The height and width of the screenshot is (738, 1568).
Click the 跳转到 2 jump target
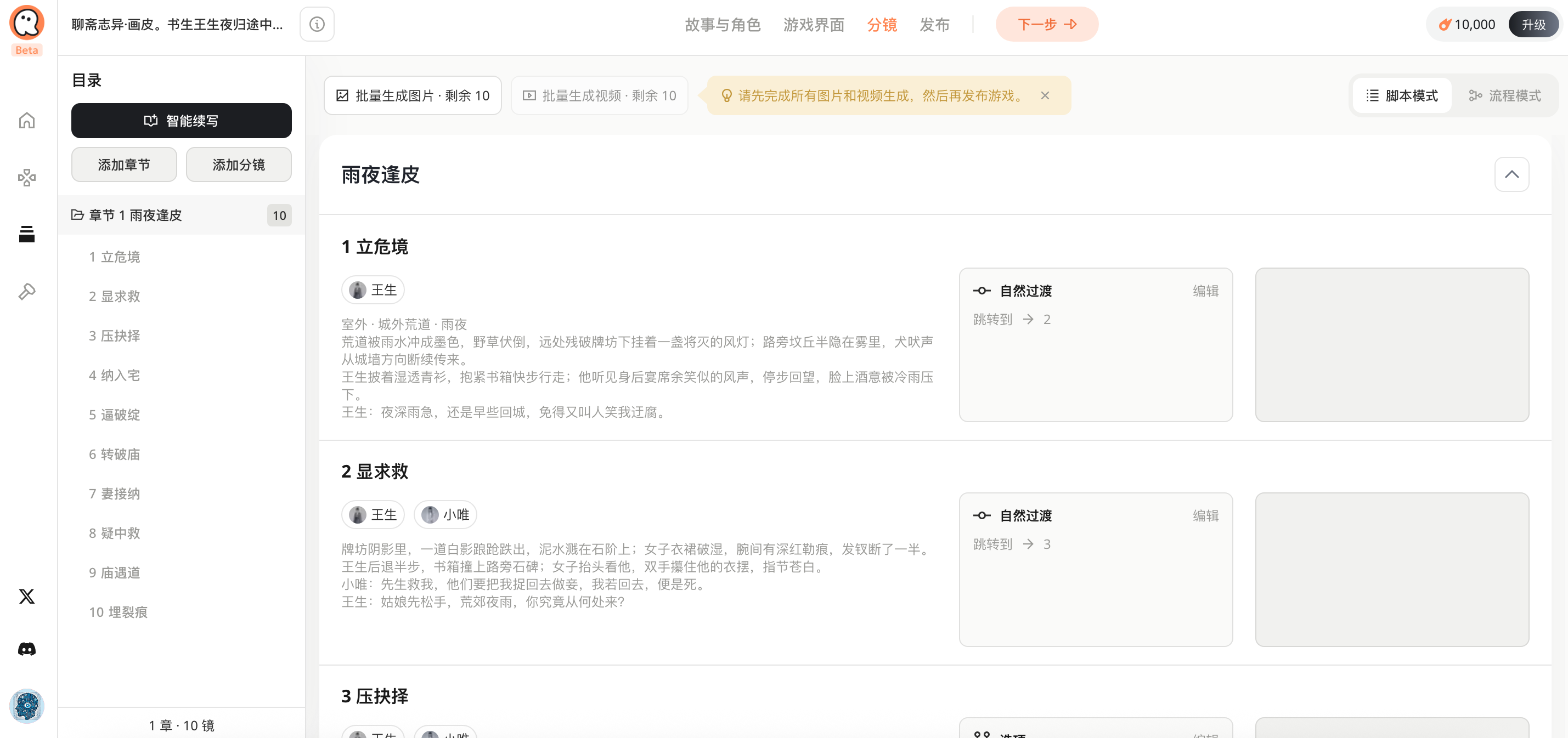[1012, 320]
